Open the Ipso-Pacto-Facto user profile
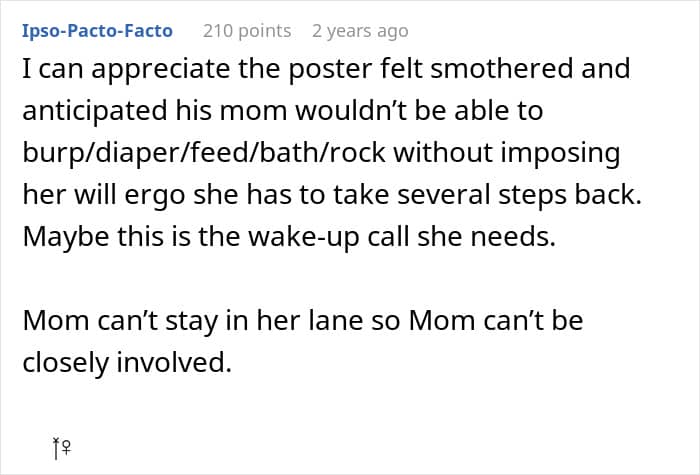Viewport: 700px width, 475px height. pos(97,31)
